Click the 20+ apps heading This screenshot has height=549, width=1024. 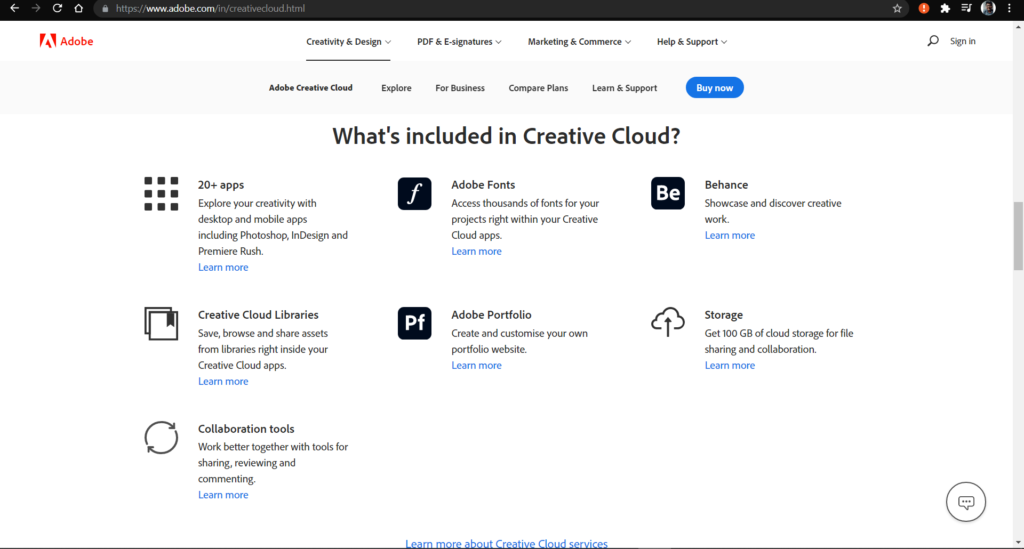click(x=221, y=185)
